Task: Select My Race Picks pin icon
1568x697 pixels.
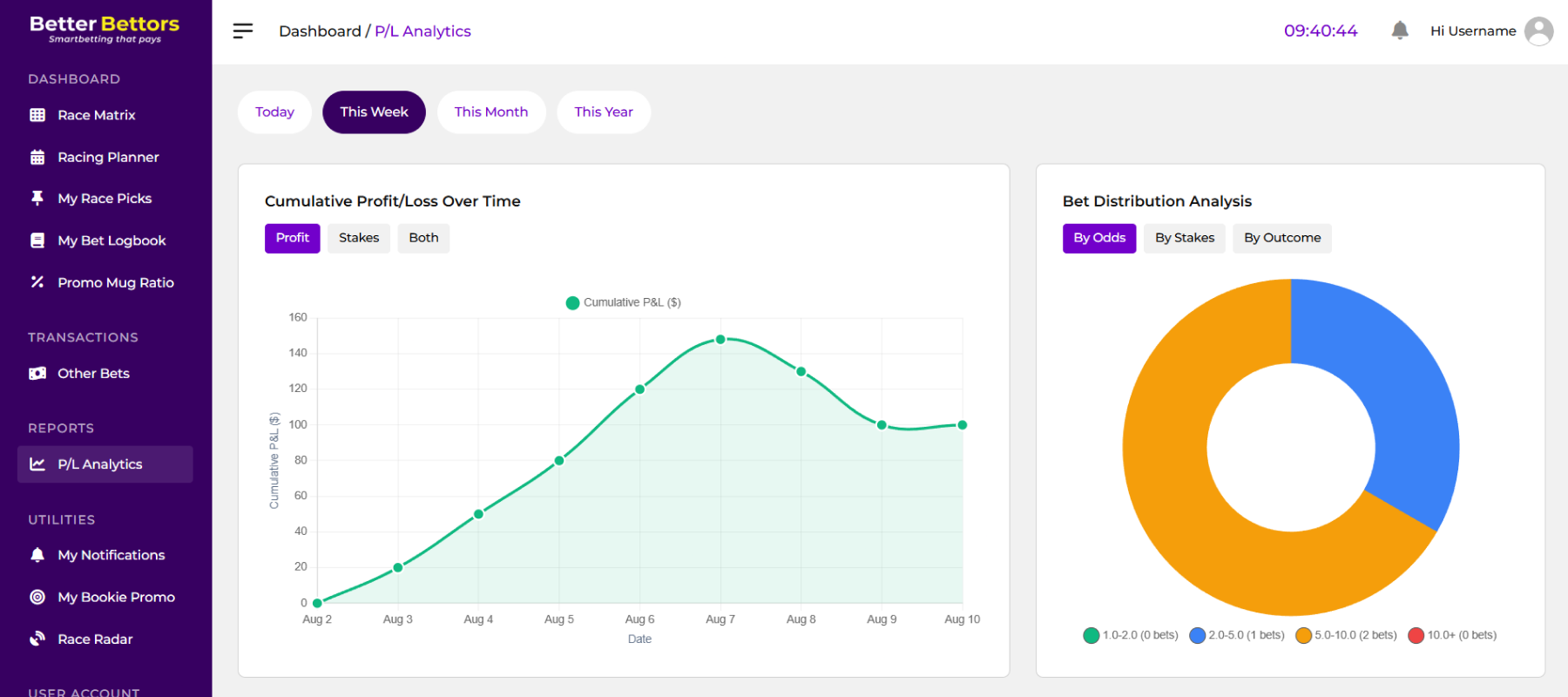Action: point(37,199)
